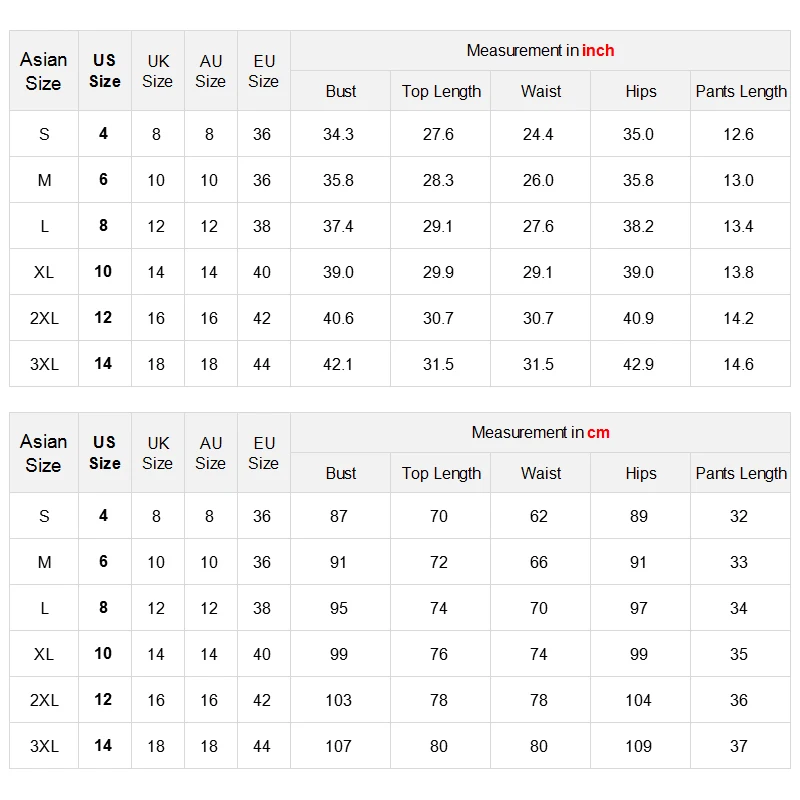This screenshot has height=800, width=800.
Task: Click the Hips column header in the inch table
Action: click(641, 91)
